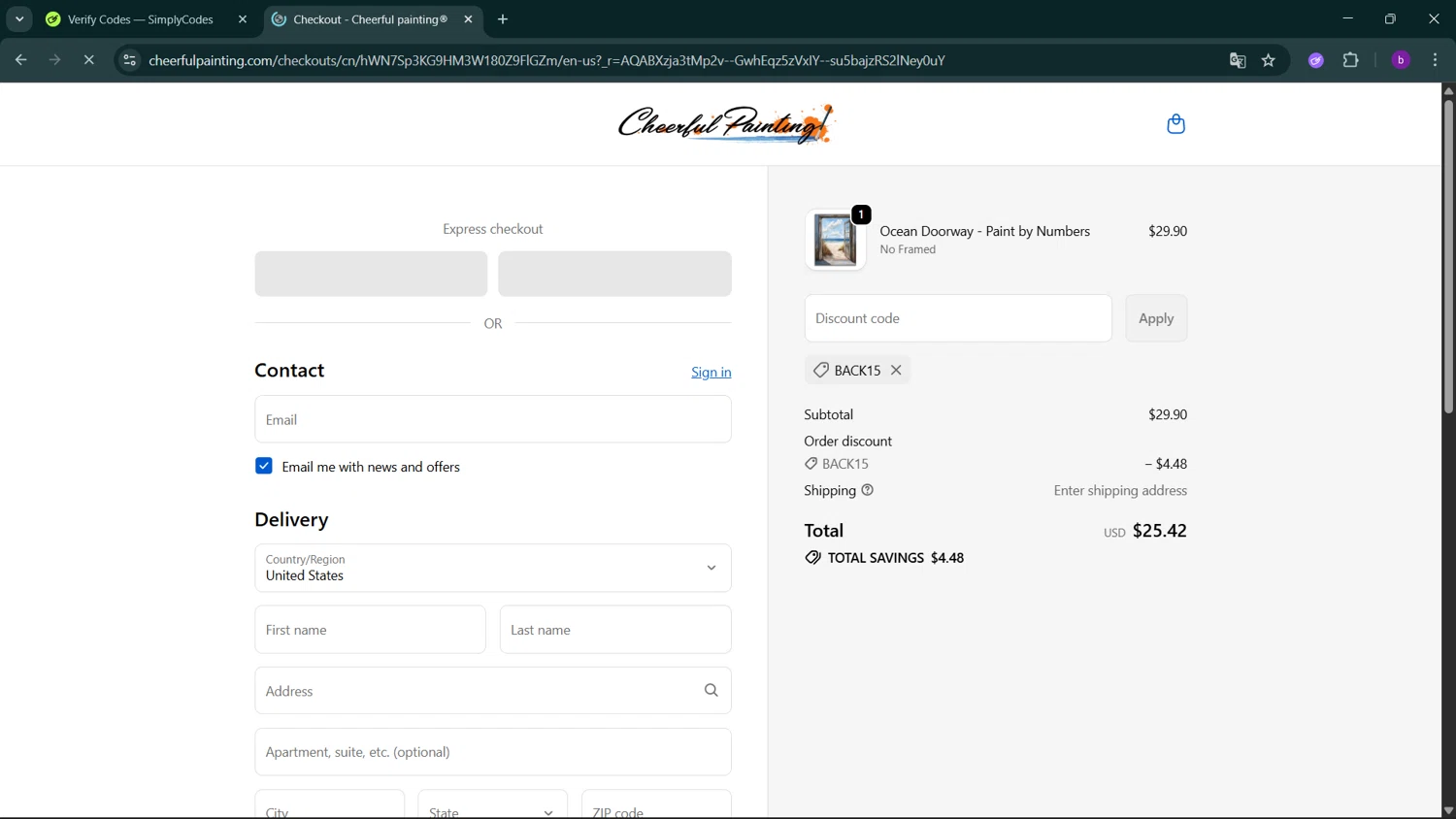Close the Verify Codes SimplyCodes tab
1456x819 pixels.
click(243, 19)
